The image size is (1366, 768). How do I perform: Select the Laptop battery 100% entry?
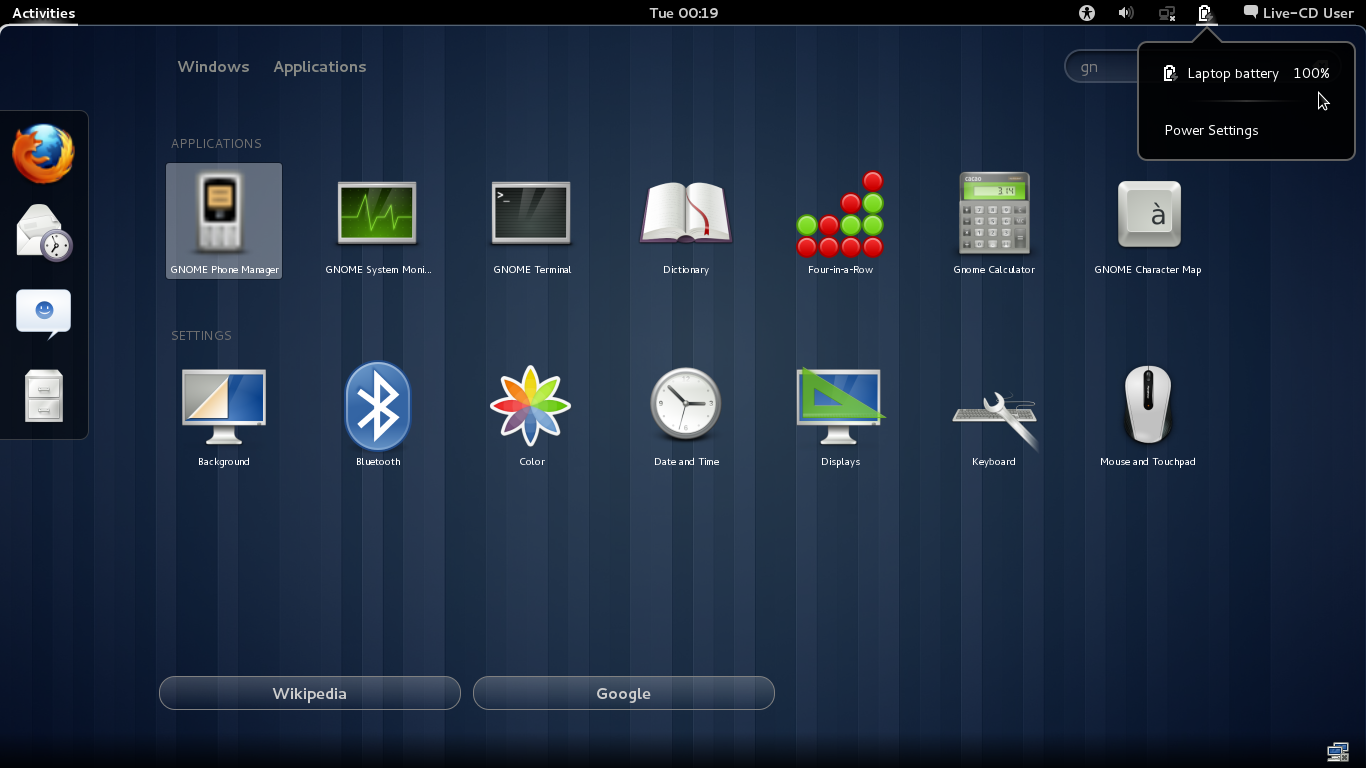1246,73
